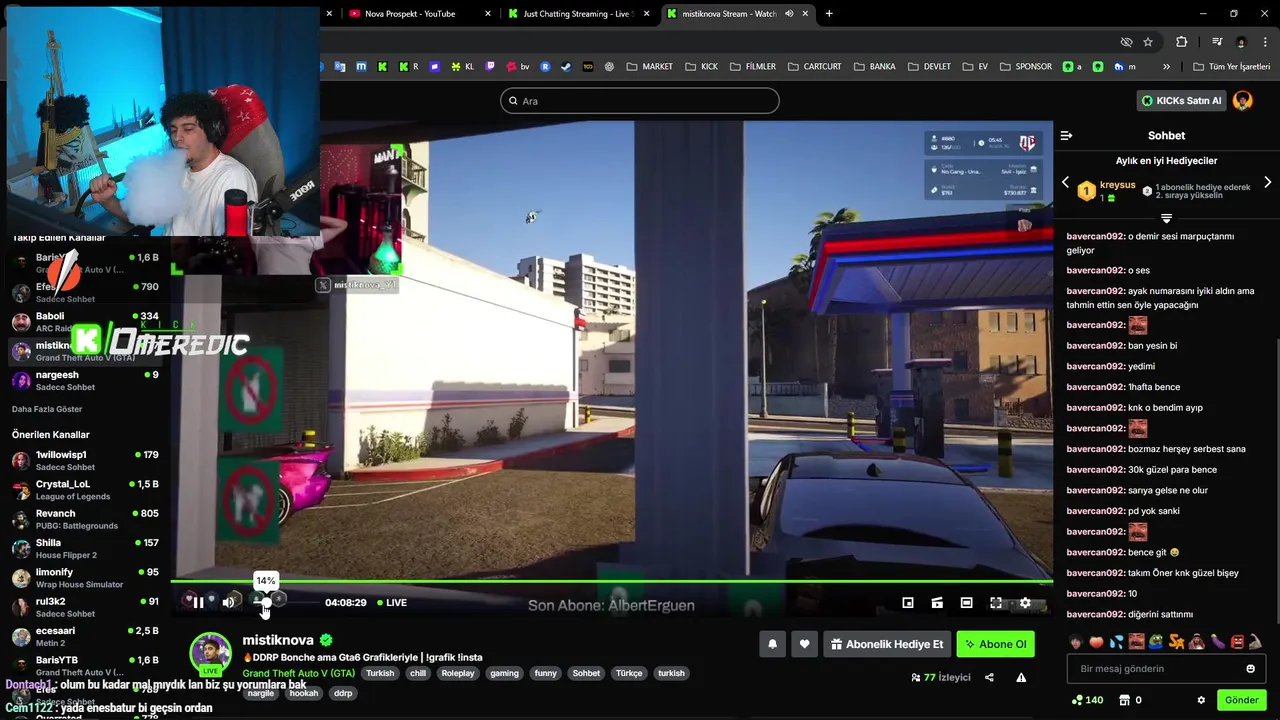Insert the SA emote

coord(1176,641)
